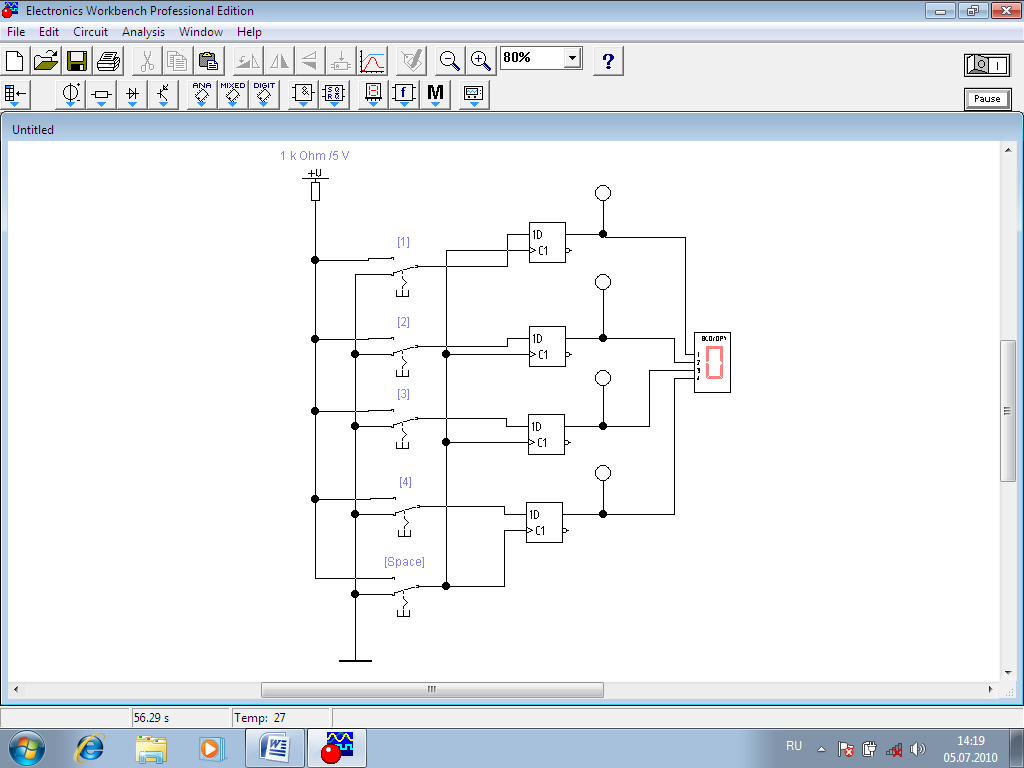Toggle the switch labeled [2]
The image size is (1024, 768).
tap(404, 355)
